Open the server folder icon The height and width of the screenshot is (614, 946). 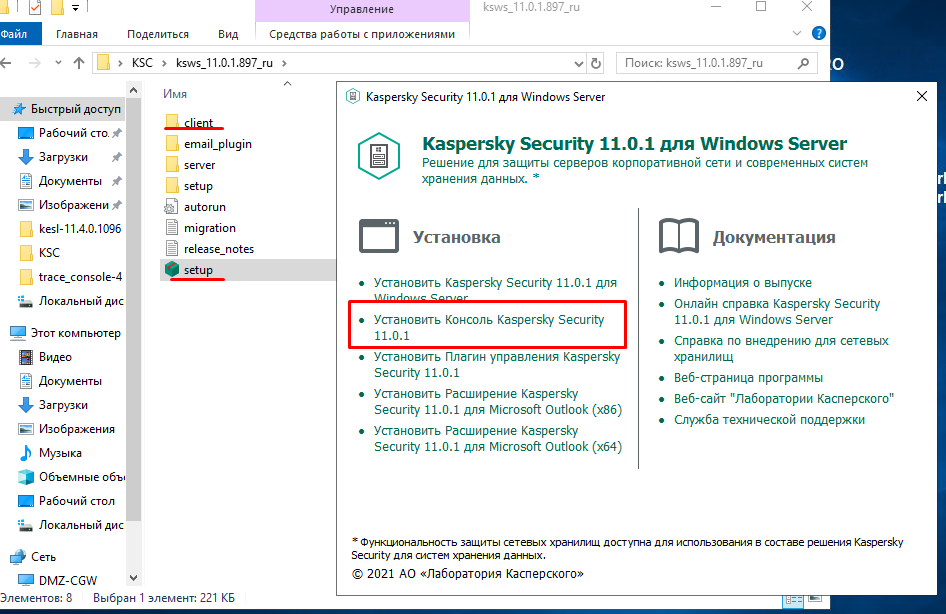tap(172, 165)
